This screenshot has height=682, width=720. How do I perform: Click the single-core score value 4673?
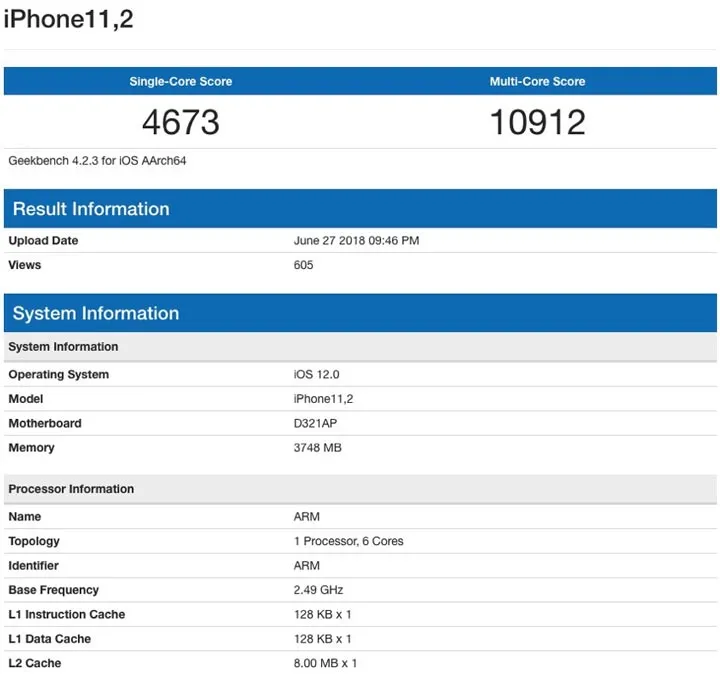pyautogui.click(x=181, y=123)
